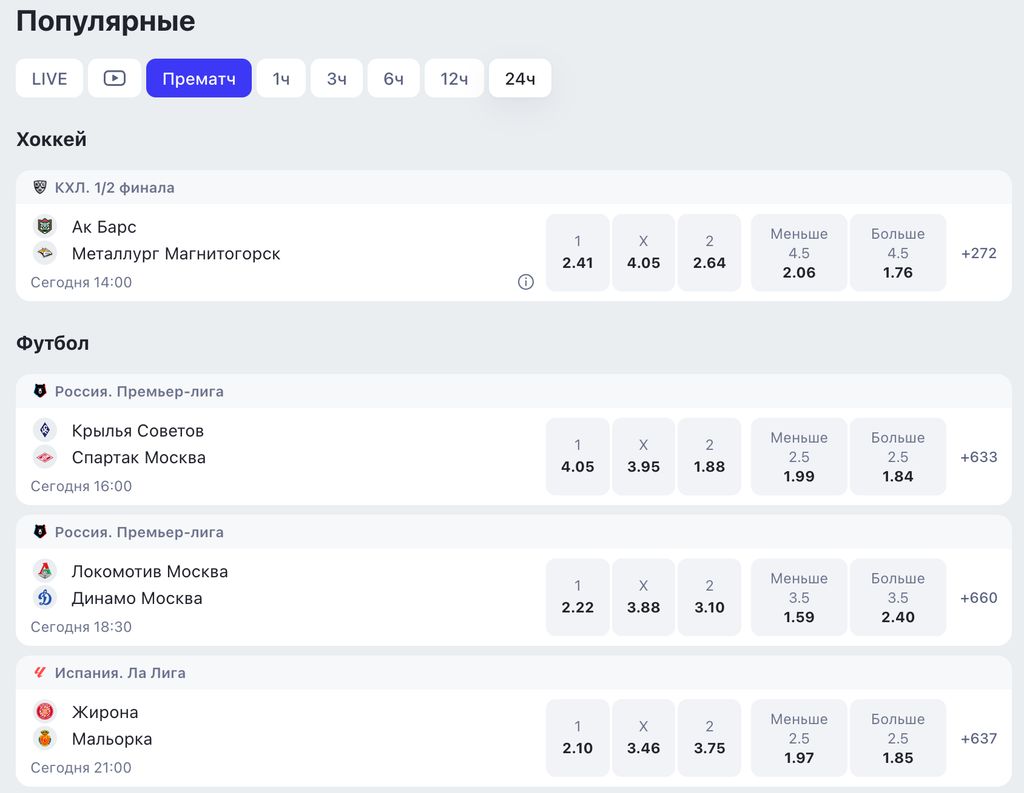Select draw odds 3.95 for Крылья Советов match
The width and height of the screenshot is (1024, 793).
643,457
